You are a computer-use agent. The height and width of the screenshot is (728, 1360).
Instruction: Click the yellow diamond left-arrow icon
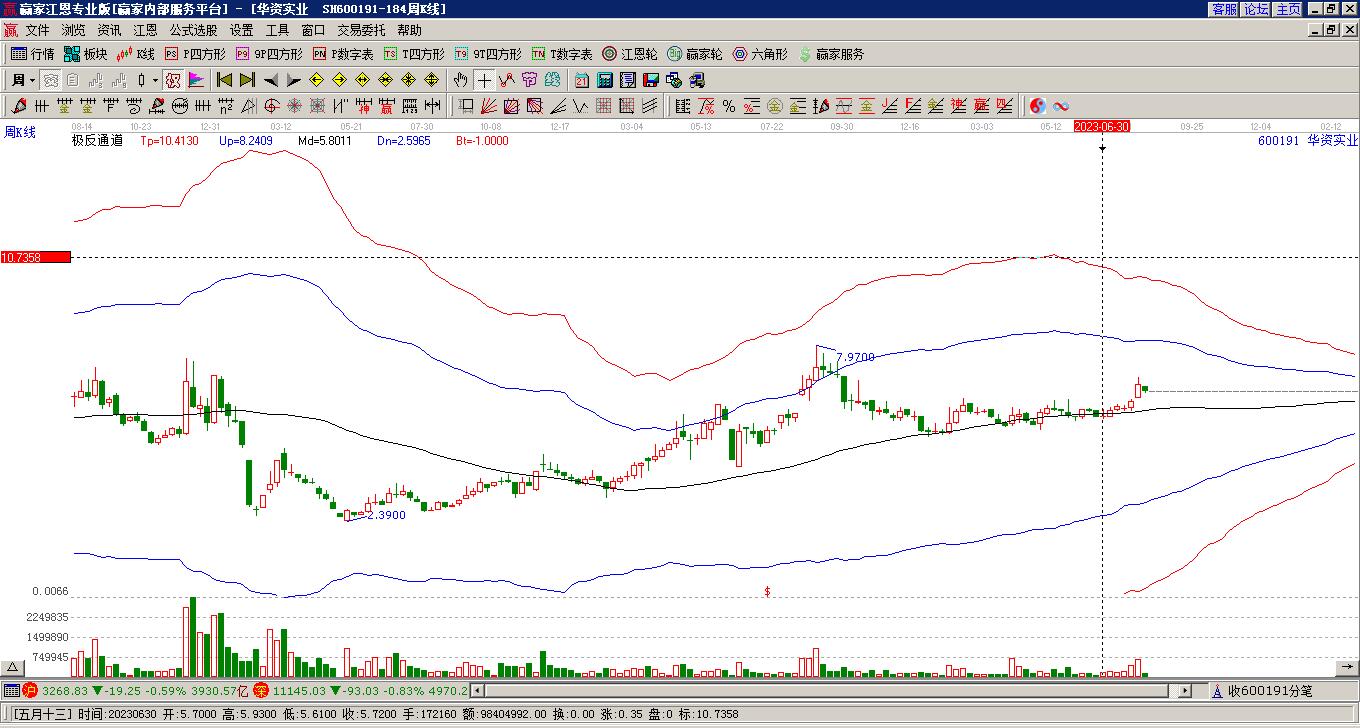tap(316, 80)
